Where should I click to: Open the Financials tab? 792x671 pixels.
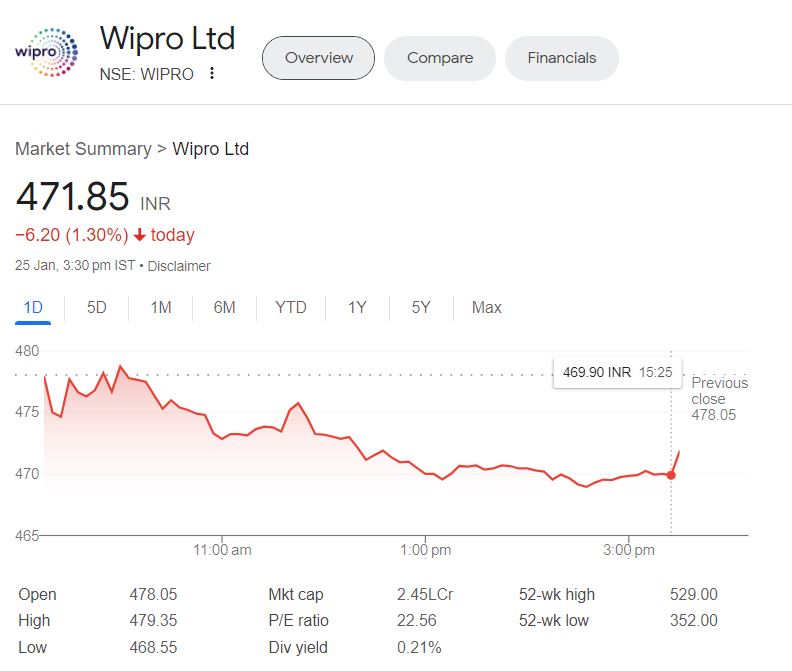(x=562, y=58)
